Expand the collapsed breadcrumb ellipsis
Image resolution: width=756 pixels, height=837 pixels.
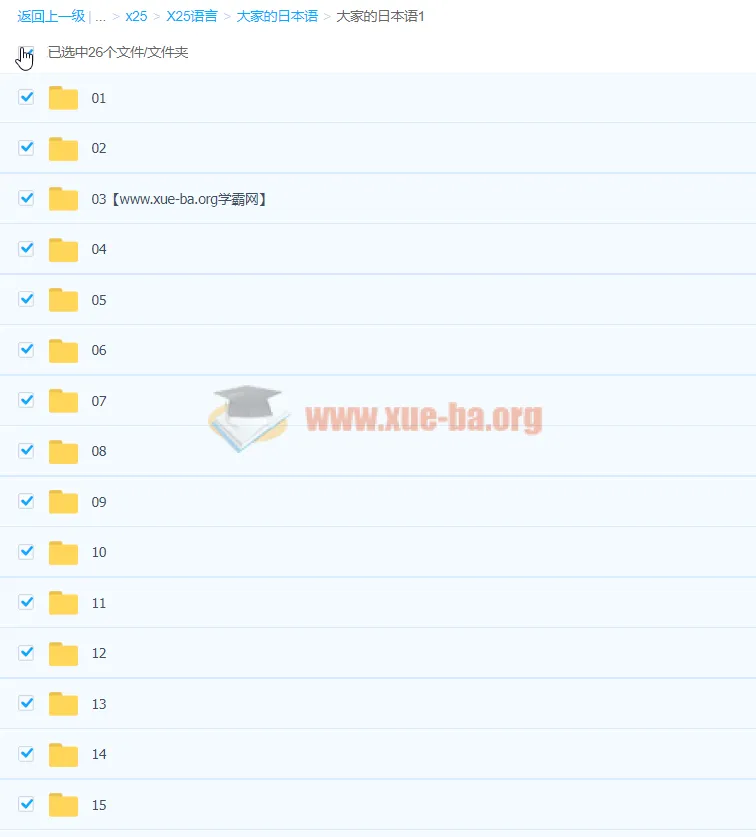pyautogui.click(x=101, y=17)
